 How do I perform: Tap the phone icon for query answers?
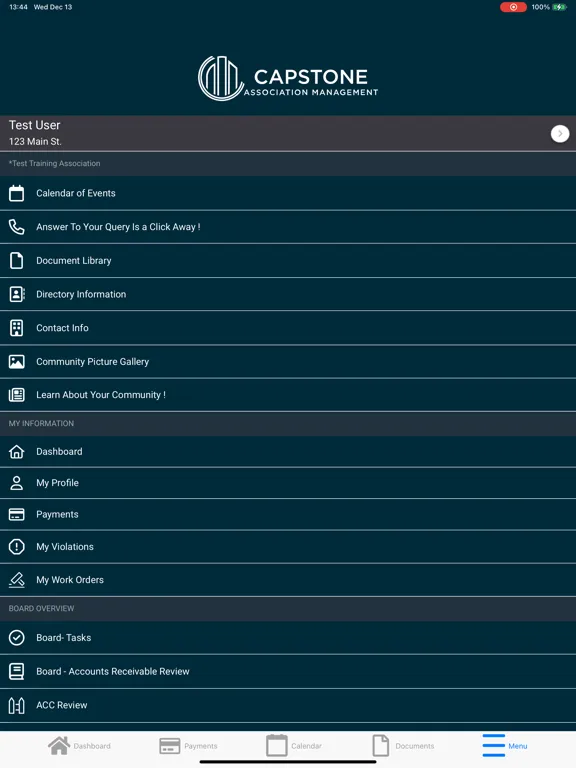pyautogui.click(x=17, y=227)
